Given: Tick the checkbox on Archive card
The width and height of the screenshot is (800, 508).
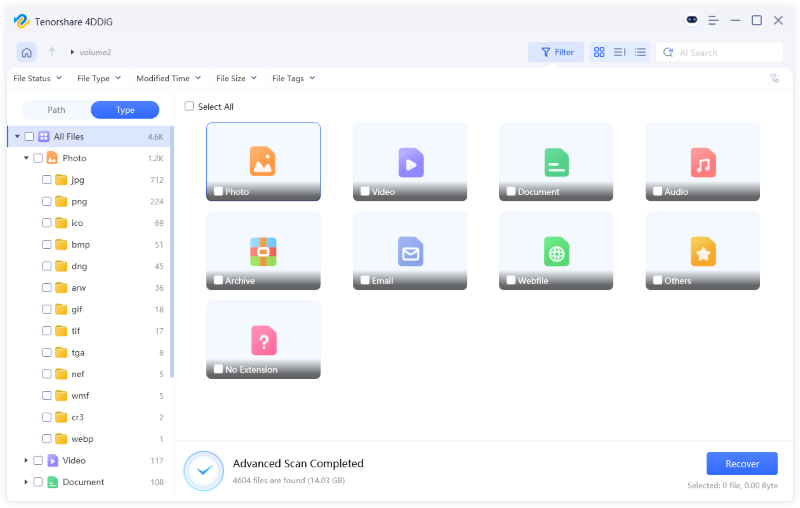Looking at the screenshot, I should click(218, 280).
